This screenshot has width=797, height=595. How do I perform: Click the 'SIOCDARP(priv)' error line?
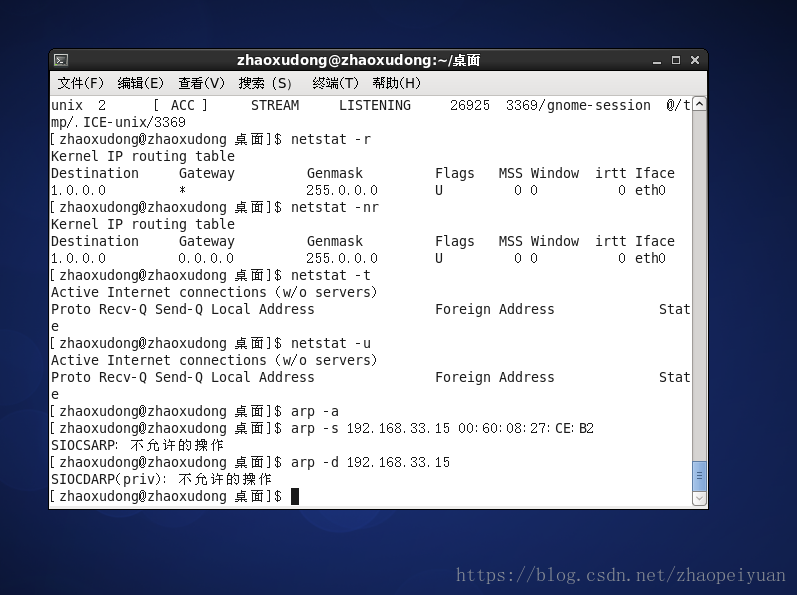161,479
